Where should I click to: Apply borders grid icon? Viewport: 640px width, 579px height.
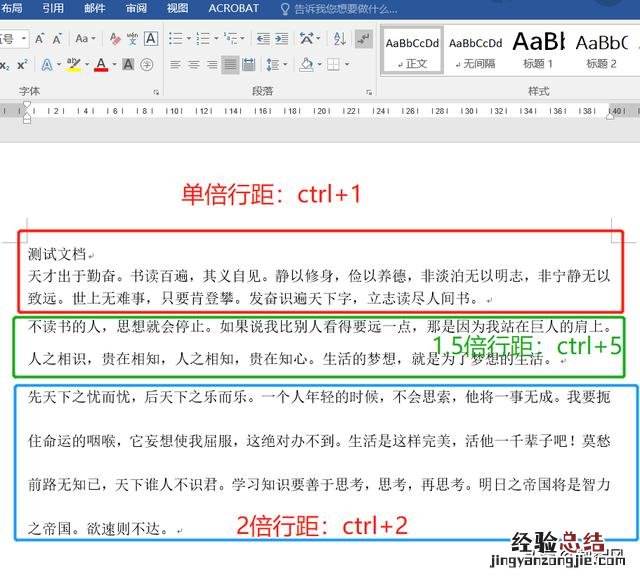(333, 64)
